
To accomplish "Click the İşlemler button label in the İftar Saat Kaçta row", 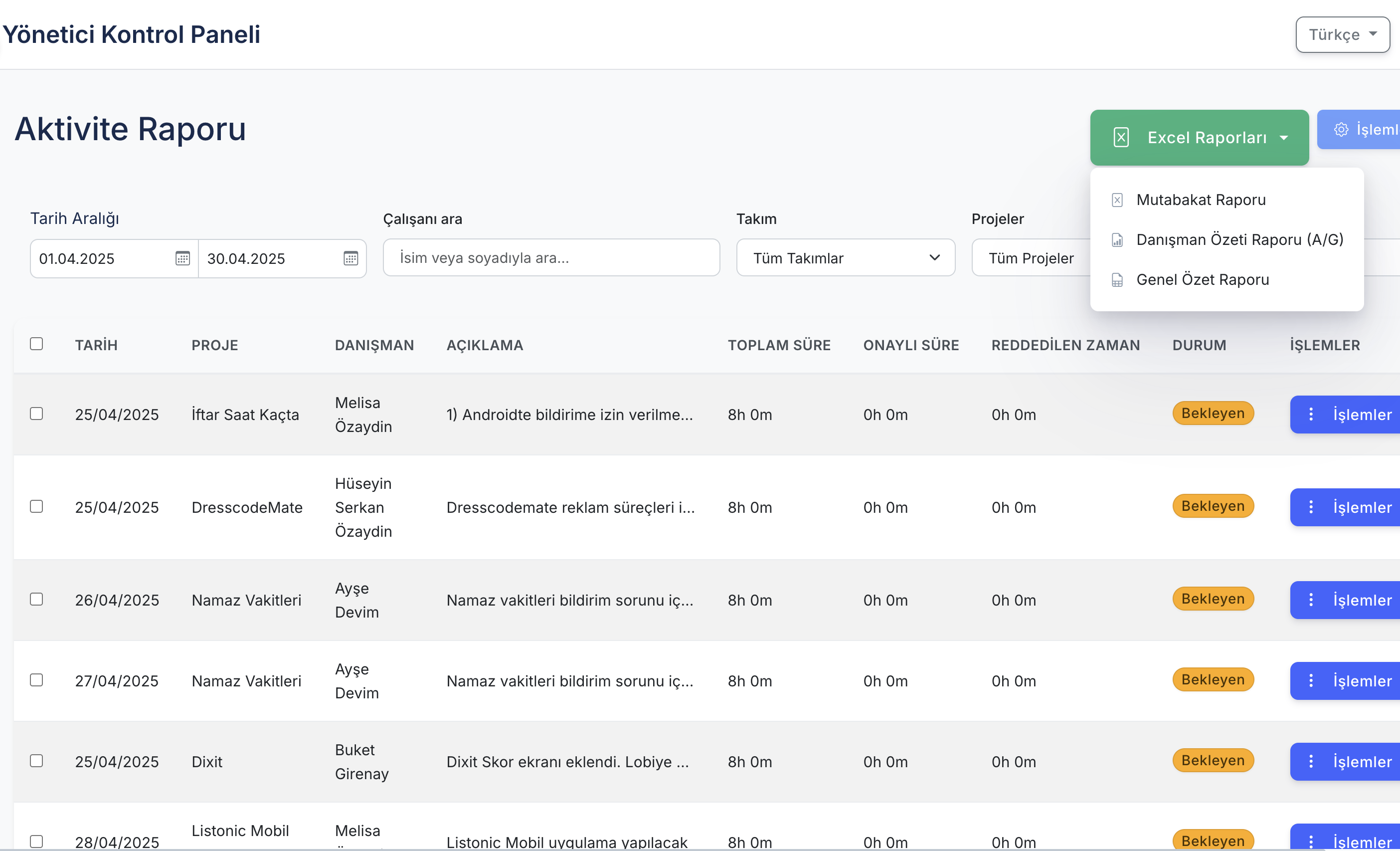I will 1363,415.
